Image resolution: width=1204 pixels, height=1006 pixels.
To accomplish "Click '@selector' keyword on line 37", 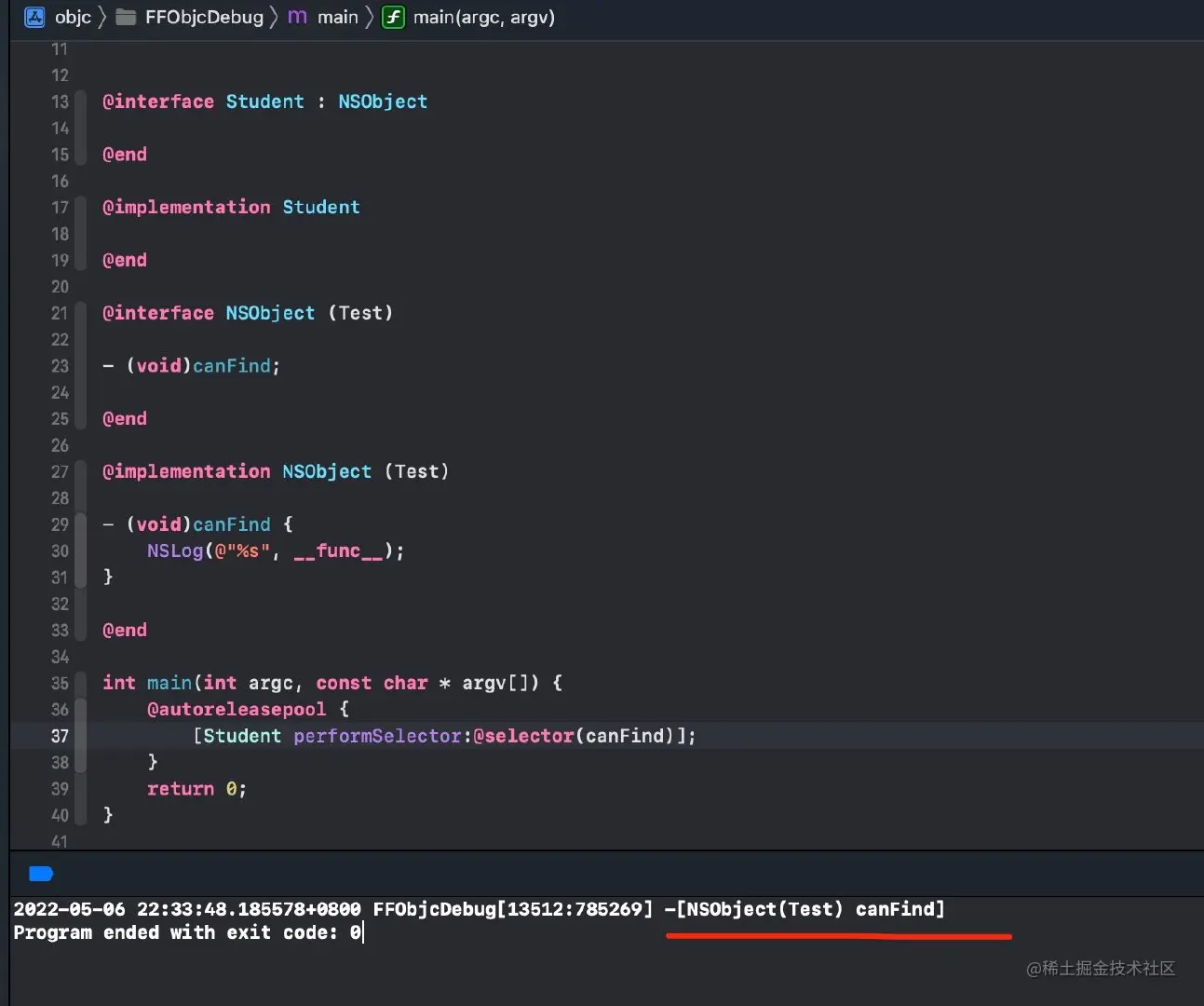I will pyautogui.click(x=523, y=736).
